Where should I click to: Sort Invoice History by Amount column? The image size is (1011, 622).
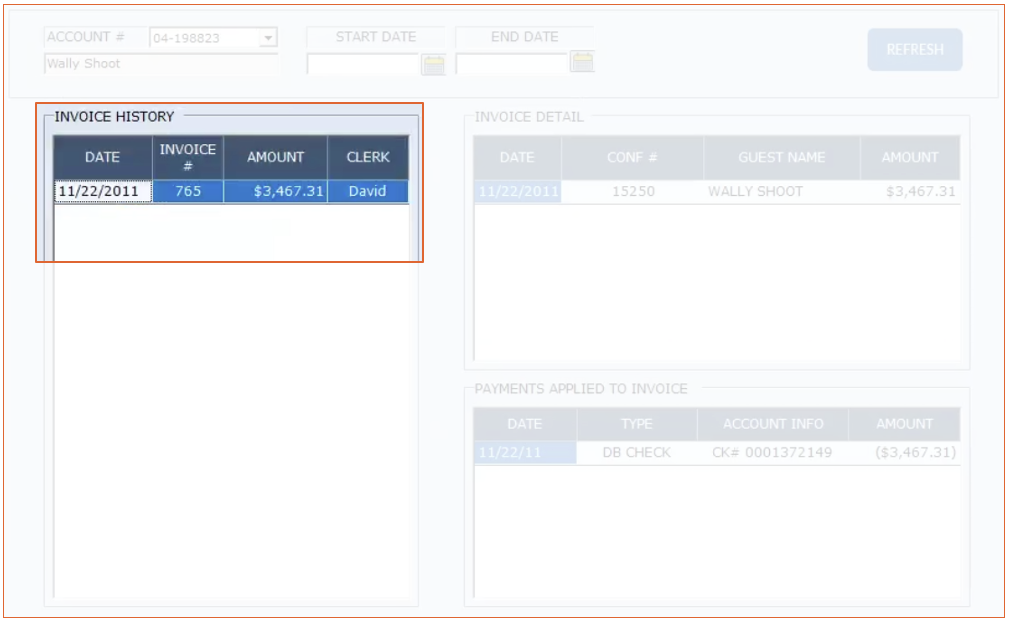pos(275,157)
